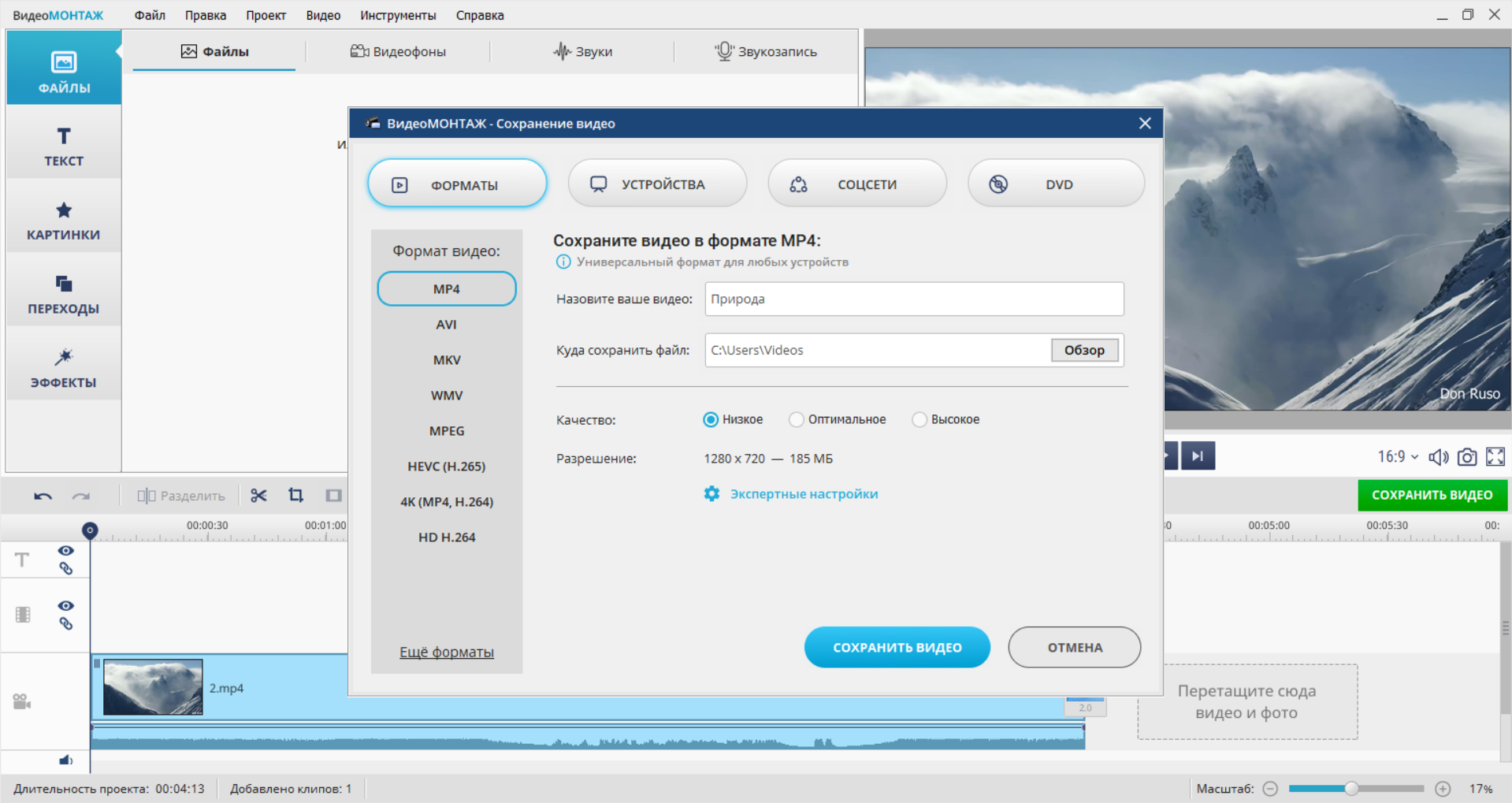Mute the preview with the speaker icon
This screenshot has width=1512, height=803.
pos(1438,457)
